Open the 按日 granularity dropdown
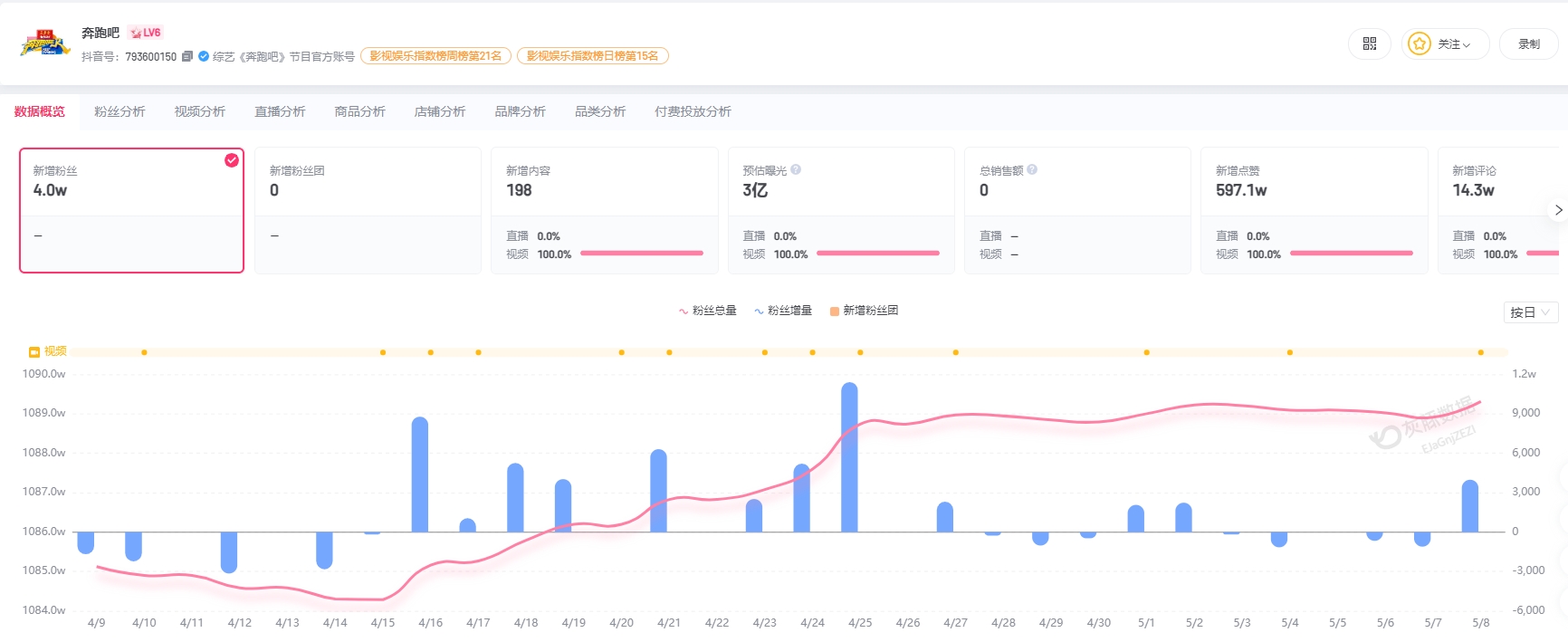This screenshot has height=642, width=1568. [x=1530, y=312]
